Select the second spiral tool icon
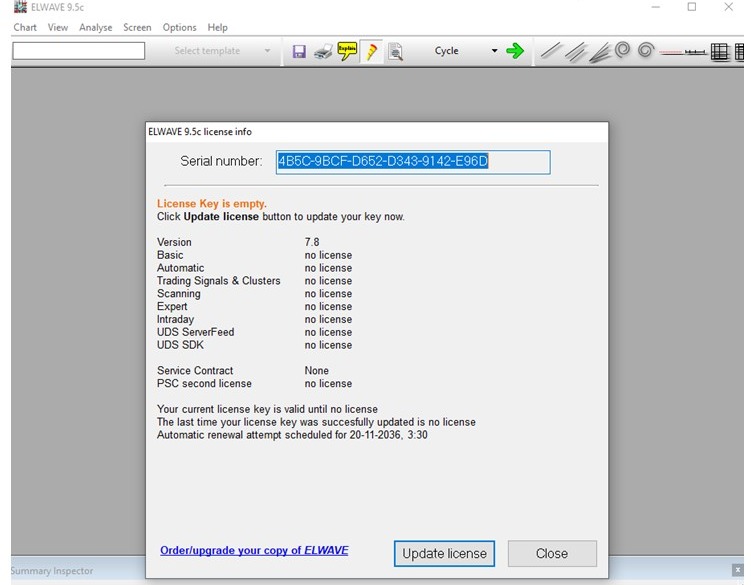 tap(646, 50)
